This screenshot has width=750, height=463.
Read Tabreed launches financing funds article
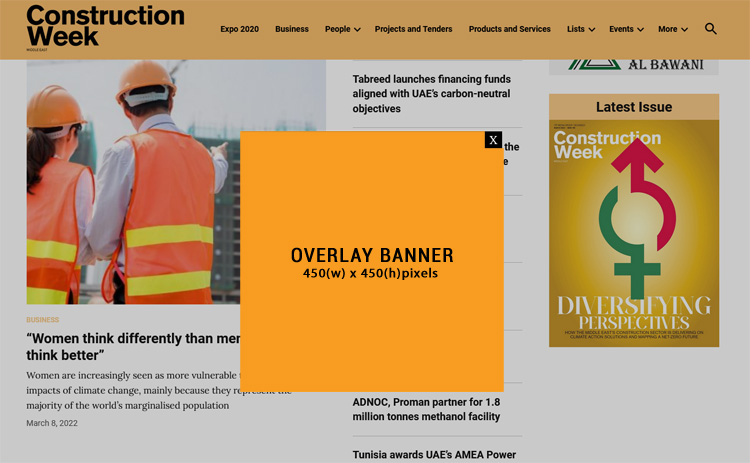tap(431, 94)
